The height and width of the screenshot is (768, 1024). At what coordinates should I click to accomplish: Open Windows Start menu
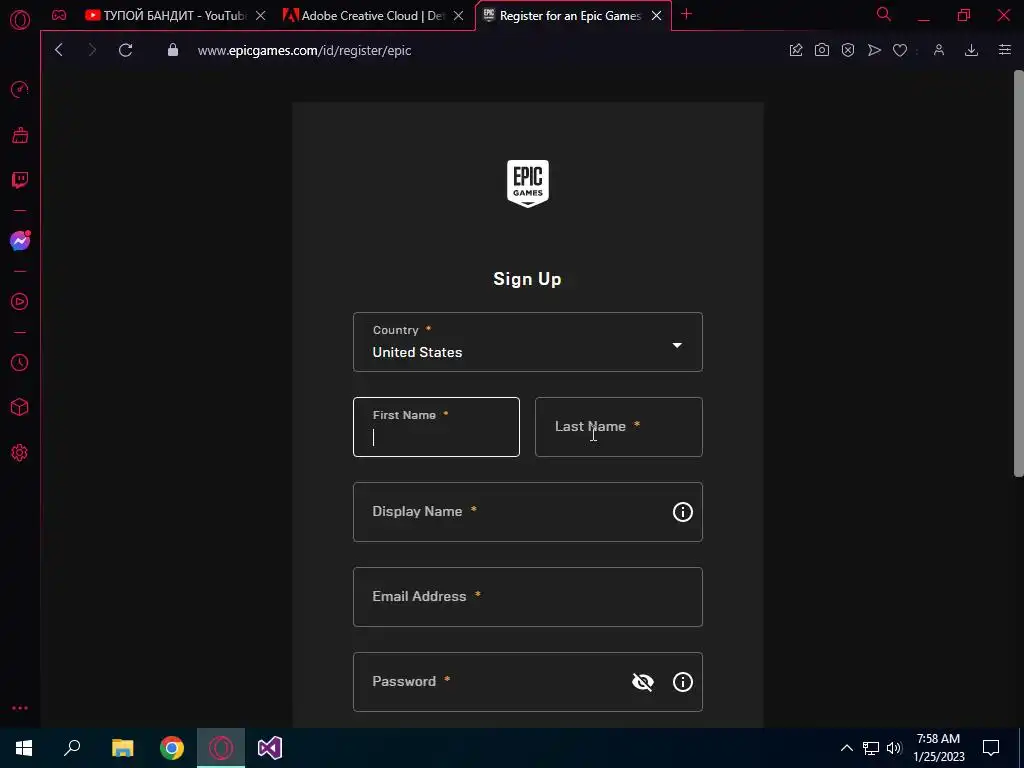[x=24, y=748]
